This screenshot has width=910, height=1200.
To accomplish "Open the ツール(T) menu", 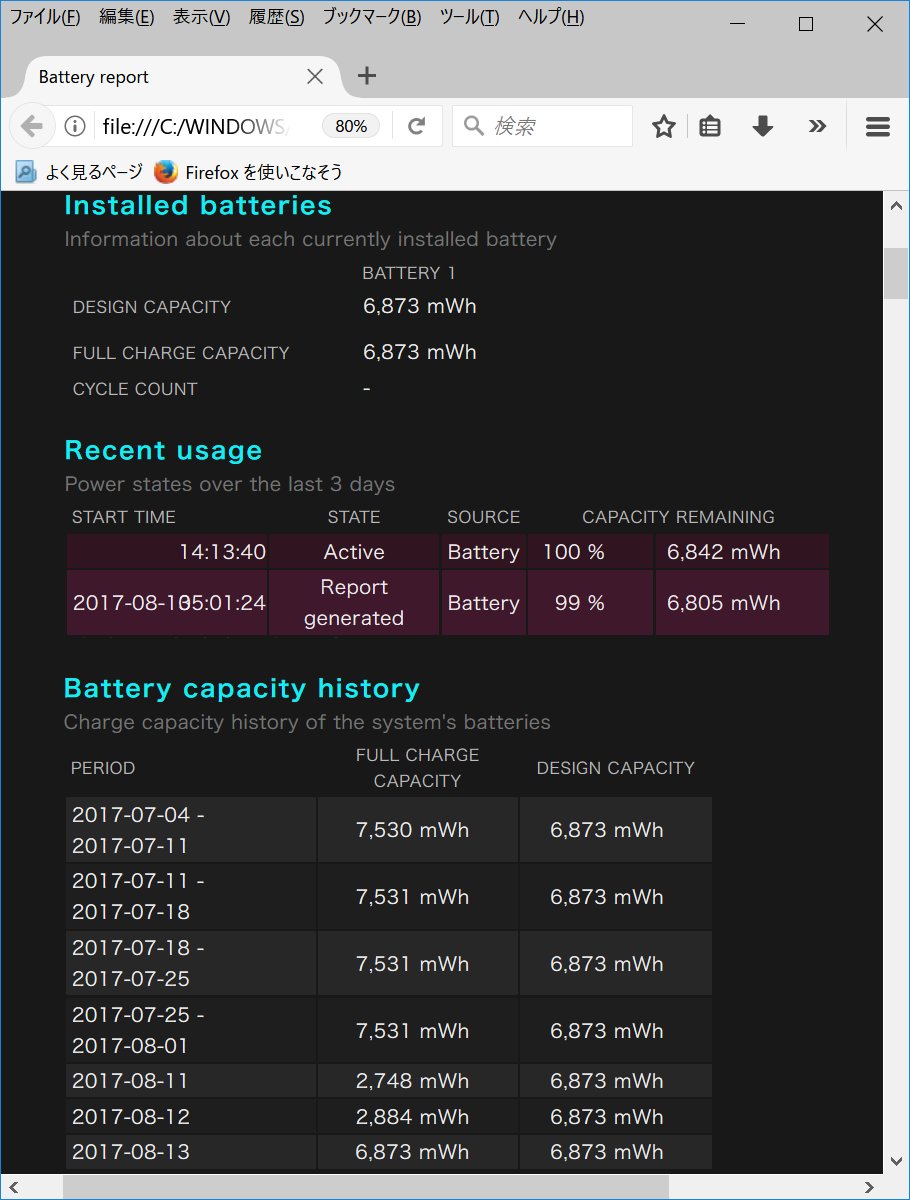I will (470, 17).
